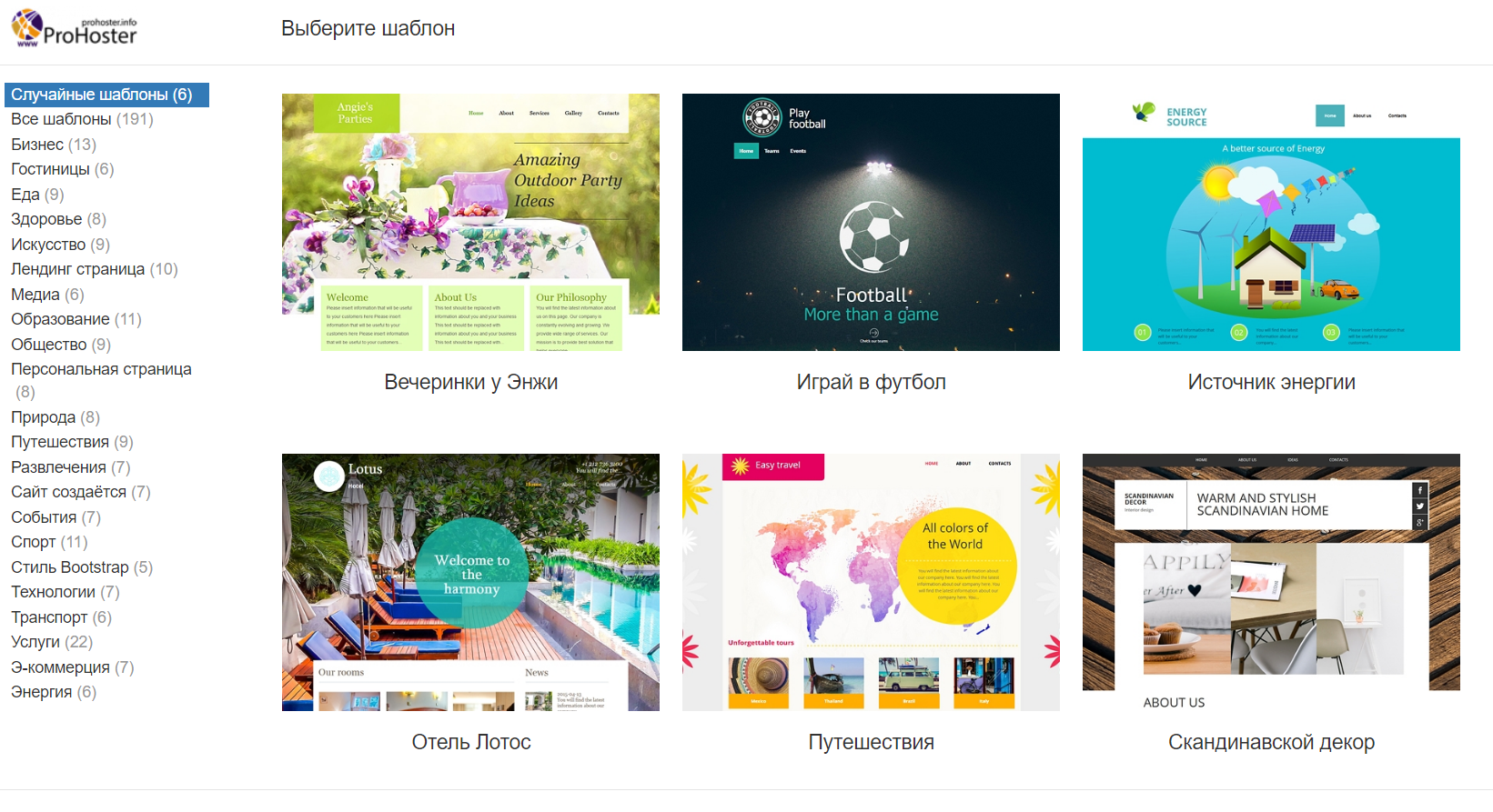
Task: Open the Scandinavian decor template preview
Action: point(1271,582)
